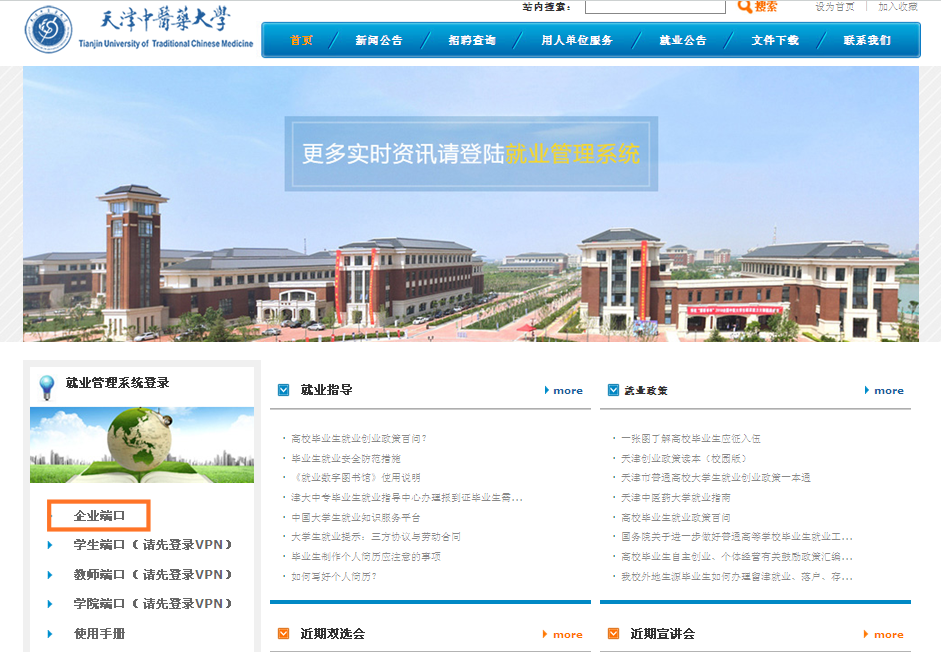The height and width of the screenshot is (652, 941).
Task: Open the highlighted 企业端口 link
Action: coord(100,516)
